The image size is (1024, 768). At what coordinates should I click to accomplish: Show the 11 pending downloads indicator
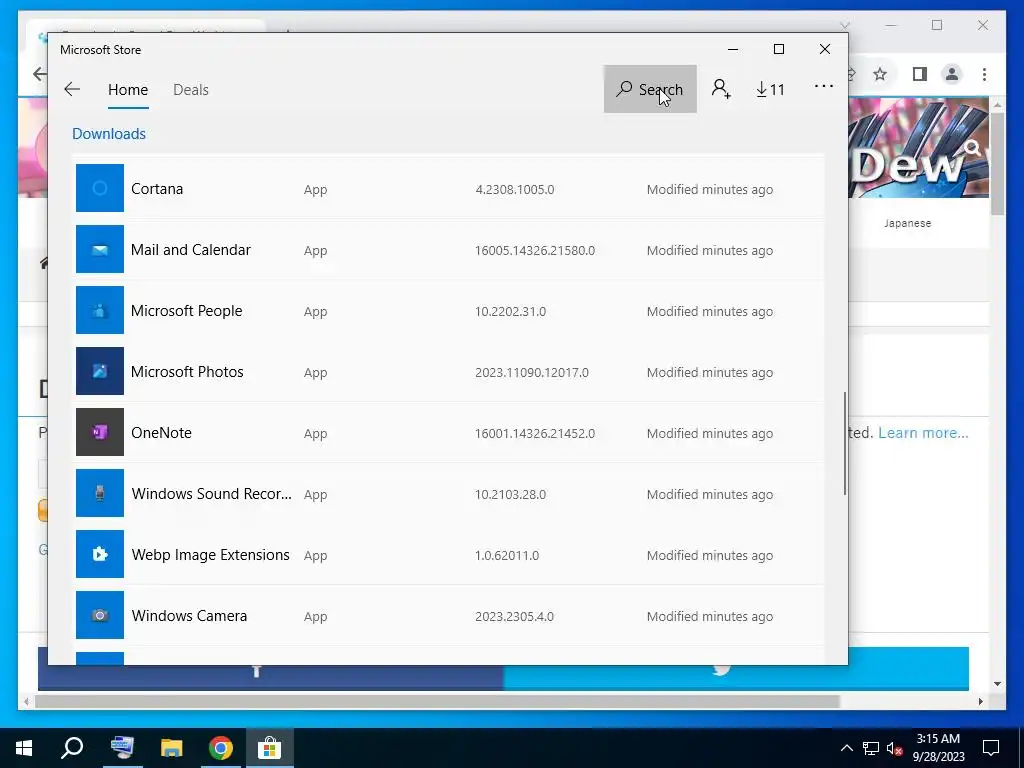click(771, 89)
